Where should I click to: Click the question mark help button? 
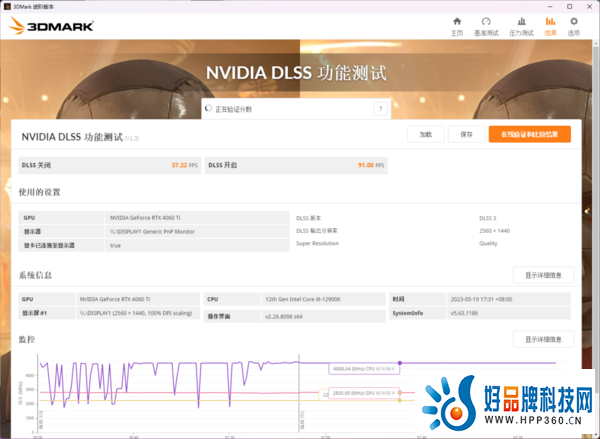[x=380, y=109]
